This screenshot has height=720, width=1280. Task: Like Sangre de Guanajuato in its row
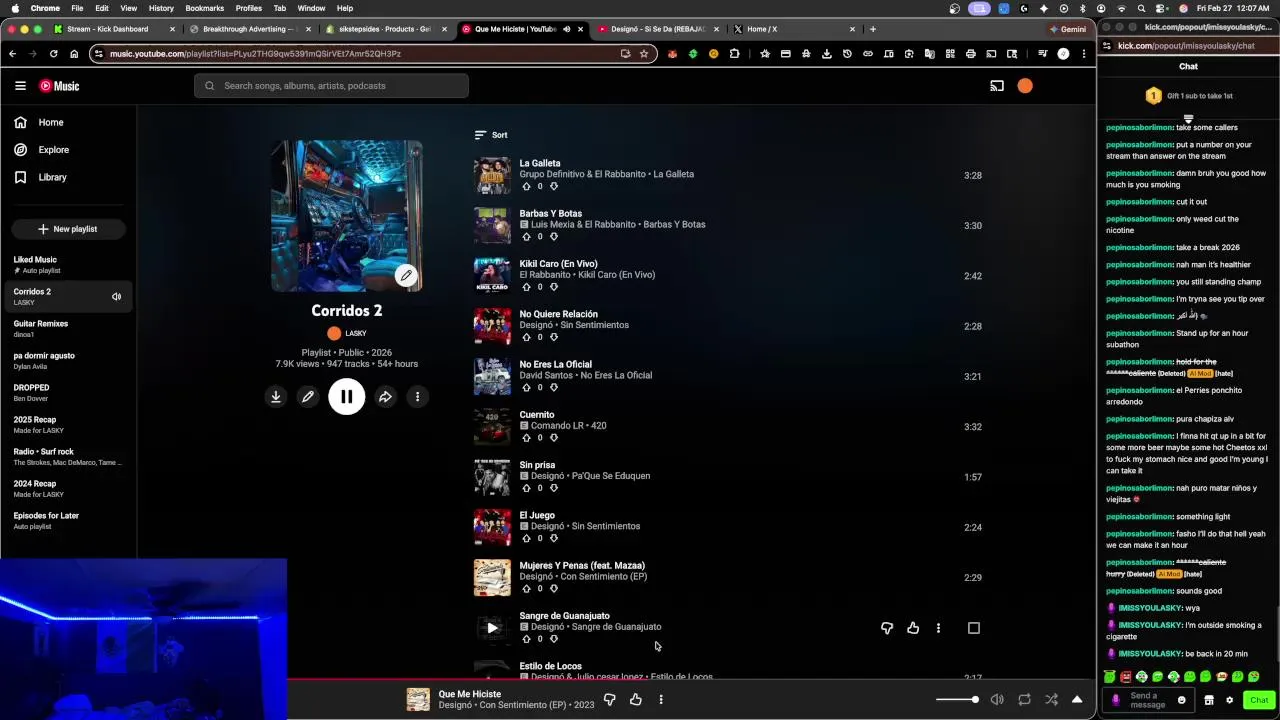[x=913, y=628]
